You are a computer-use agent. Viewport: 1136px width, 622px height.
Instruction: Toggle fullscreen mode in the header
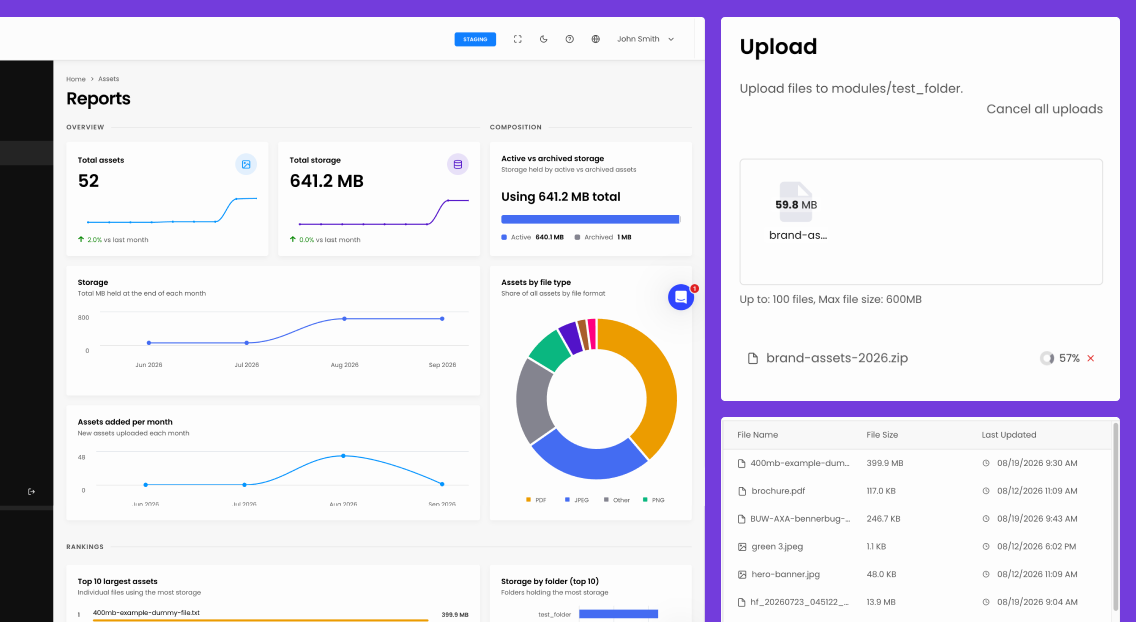click(517, 39)
